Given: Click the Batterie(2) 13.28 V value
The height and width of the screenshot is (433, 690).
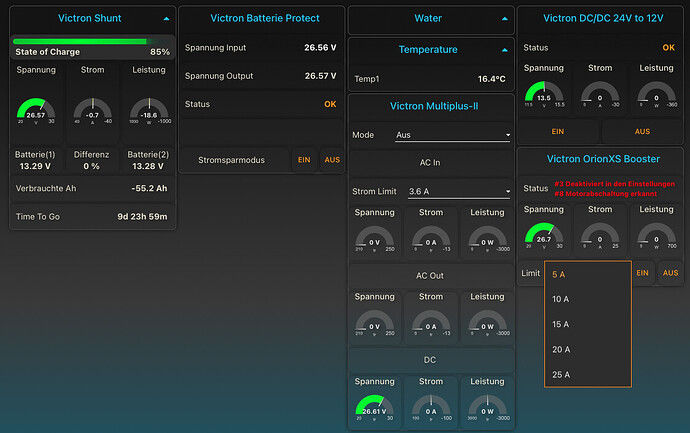Looking at the screenshot, I should click(x=148, y=166).
